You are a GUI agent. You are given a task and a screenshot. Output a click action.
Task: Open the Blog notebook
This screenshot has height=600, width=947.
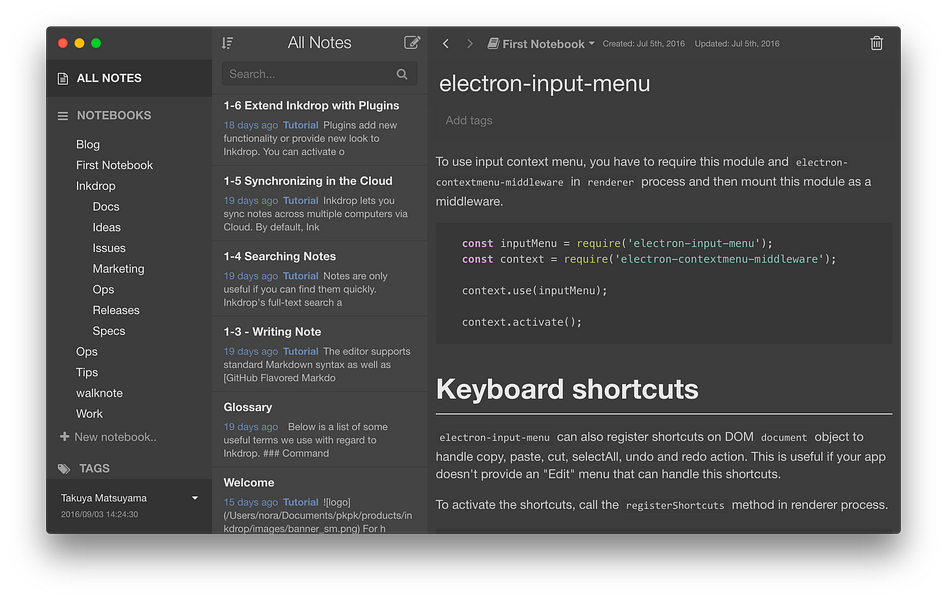point(88,144)
